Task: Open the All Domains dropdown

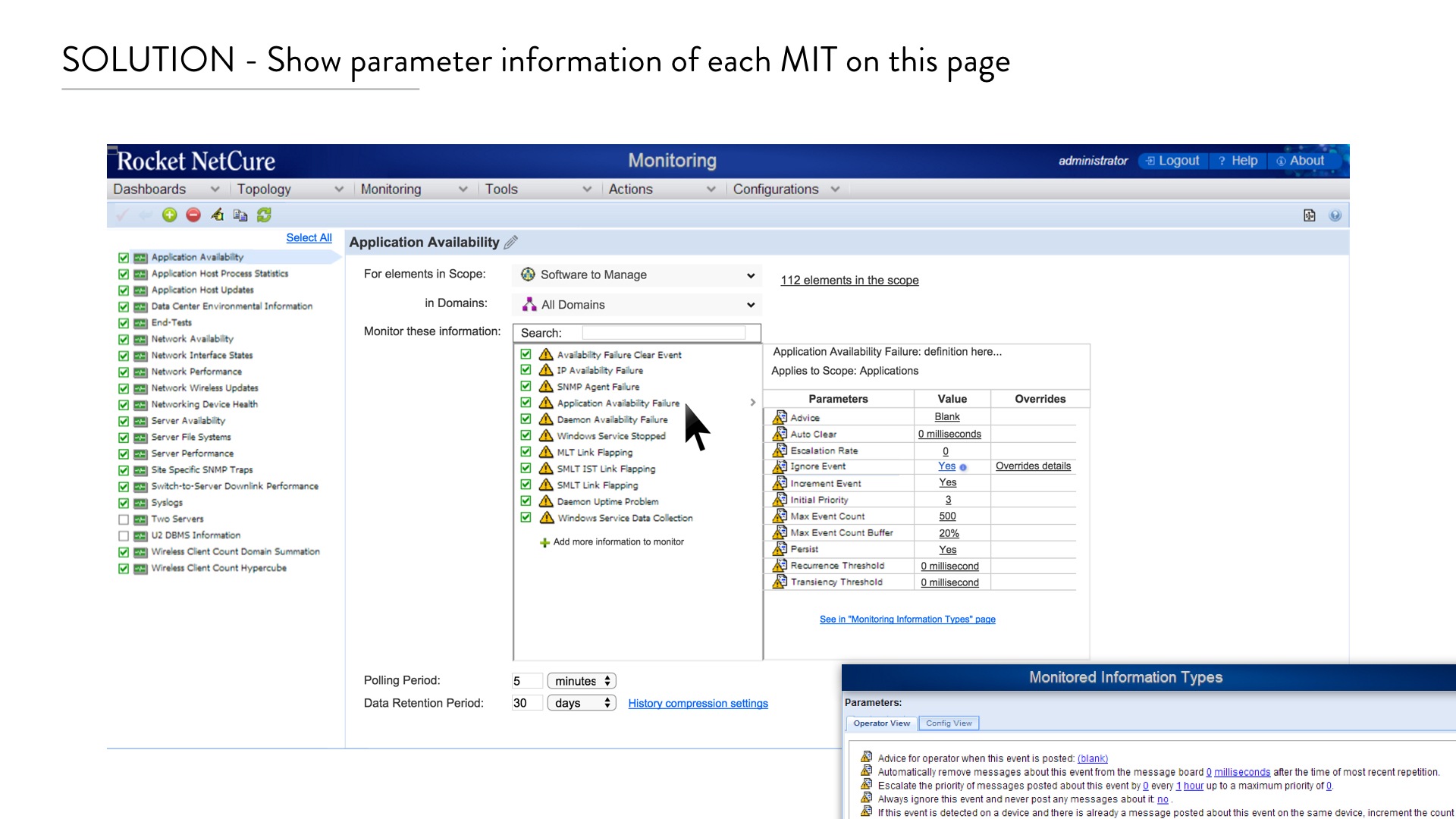Action: point(637,305)
